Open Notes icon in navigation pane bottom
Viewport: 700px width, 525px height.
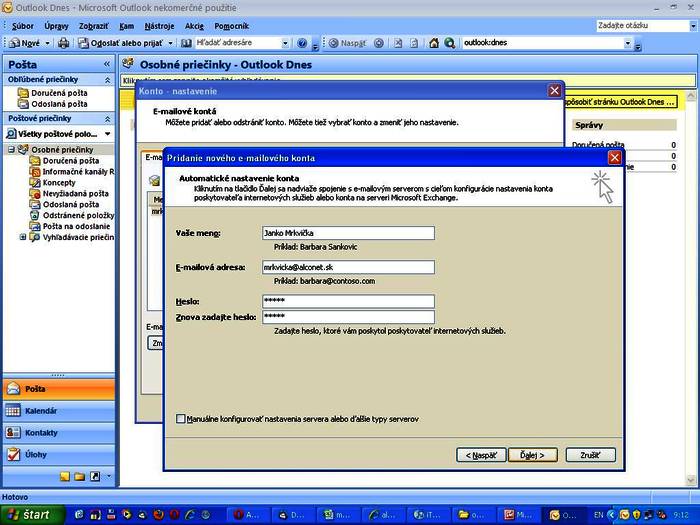(x=65, y=476)
